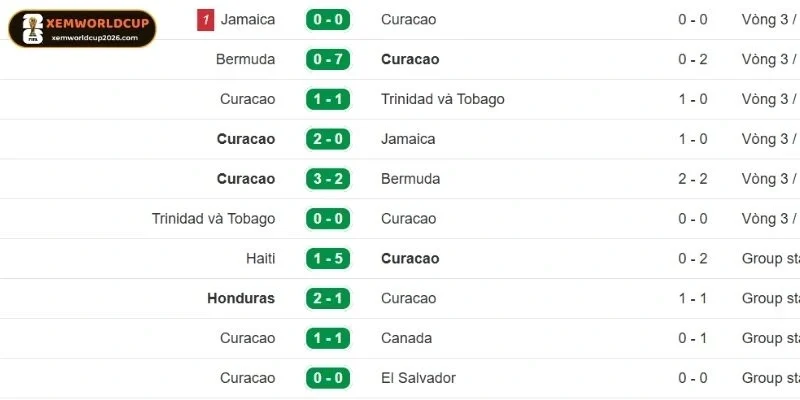800x400 pixels.
Task: Click the 2 - 2 halftime score
Action: [x=694, y=179]
